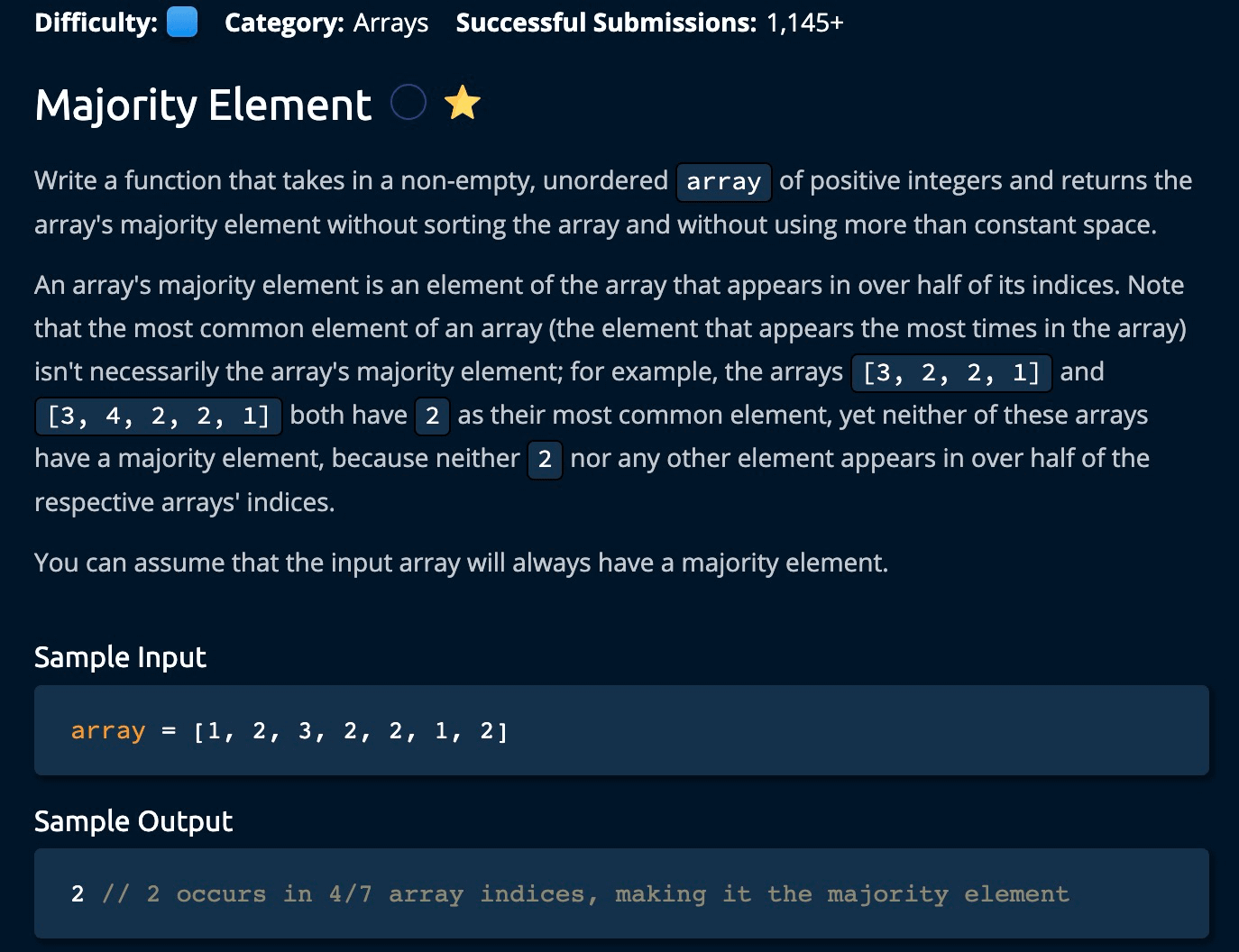This screenshot has width=1239, height=952.
Task: Click the "2" chip after "because neither"
Action: point(545,459)
